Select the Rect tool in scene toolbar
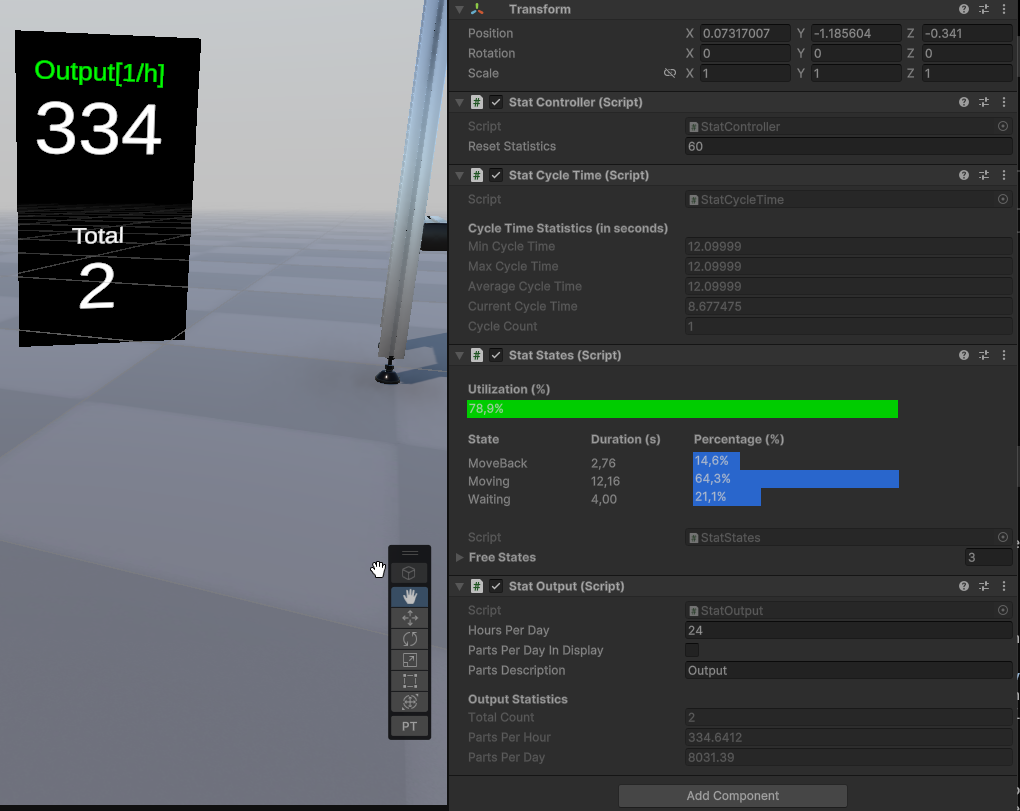This screenshot has height=811, width=1020. point(409,681)
